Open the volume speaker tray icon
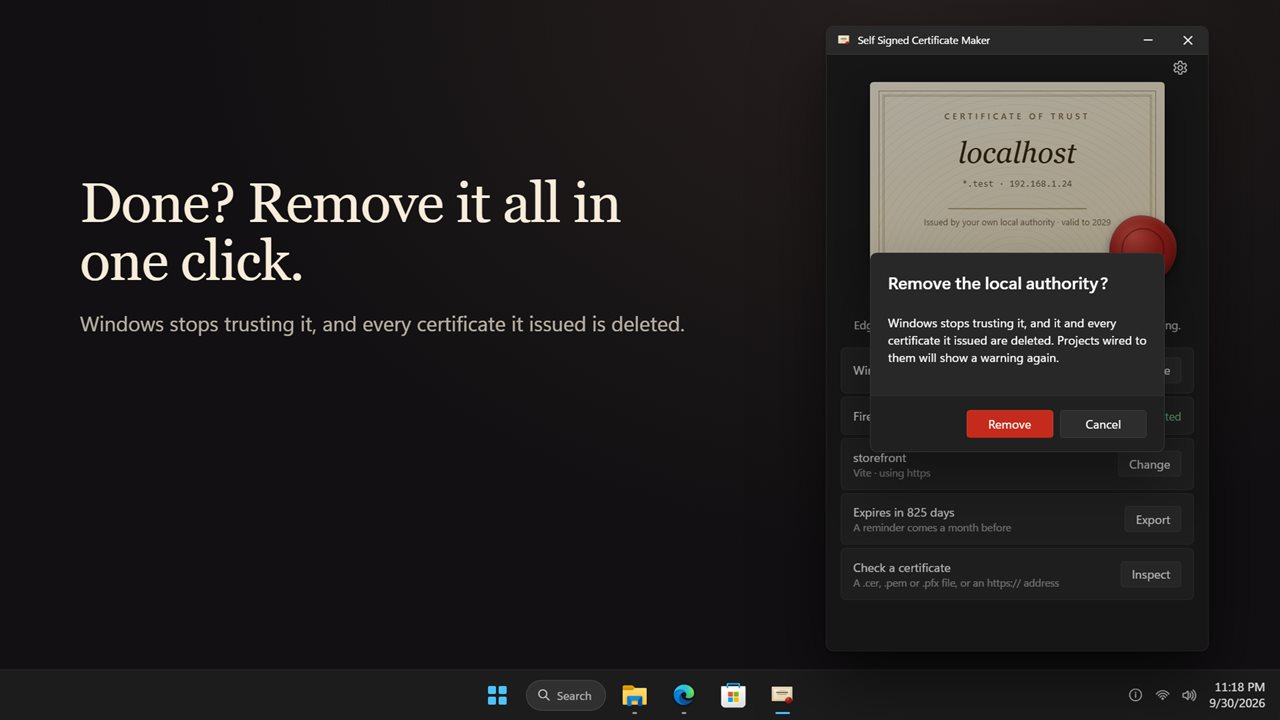 coord(1189,695)
